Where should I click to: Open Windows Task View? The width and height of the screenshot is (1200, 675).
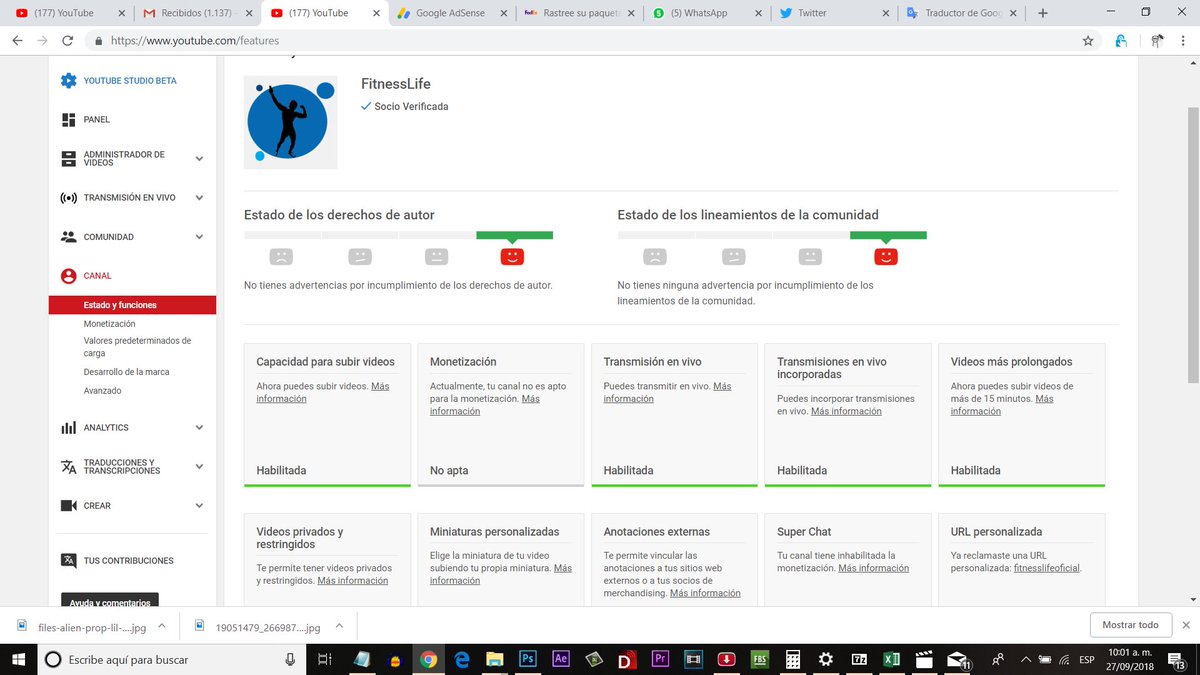[324, 660]
